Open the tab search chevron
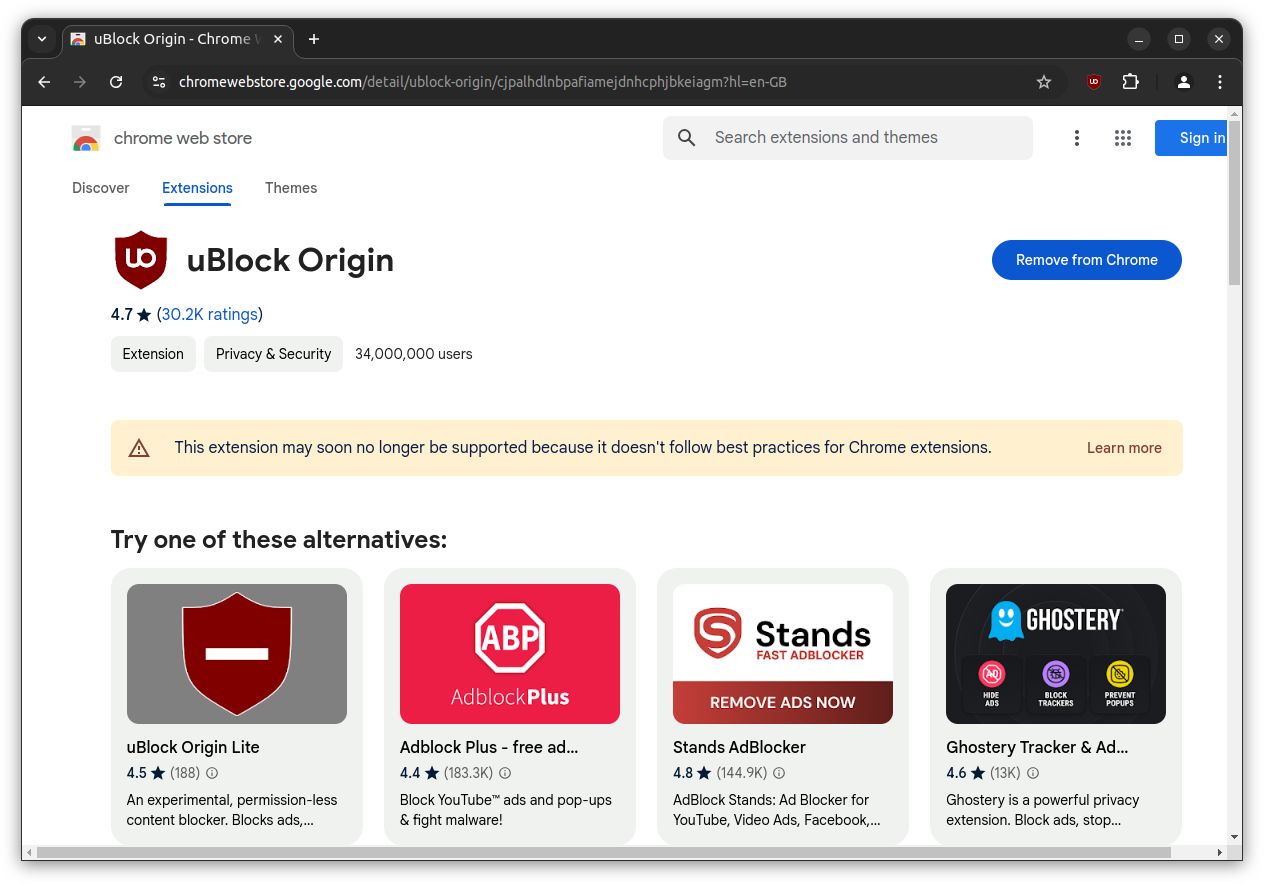 pos(42,39)
